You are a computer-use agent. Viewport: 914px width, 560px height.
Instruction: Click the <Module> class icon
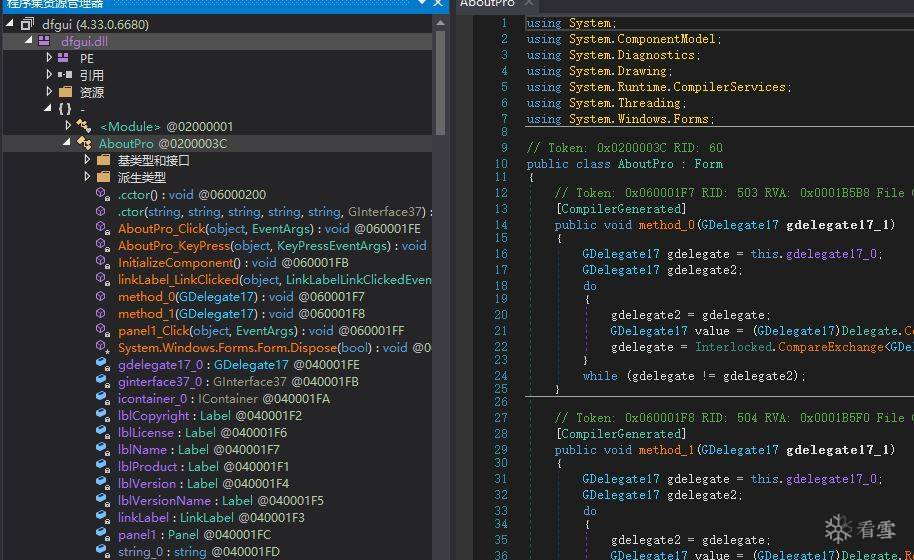tap(84, 126)
